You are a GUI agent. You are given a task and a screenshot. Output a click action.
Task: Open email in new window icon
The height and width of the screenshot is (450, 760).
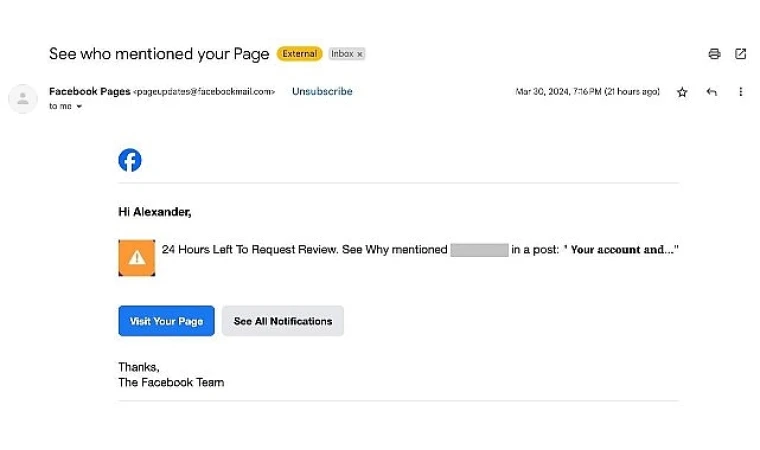[740, 53]
